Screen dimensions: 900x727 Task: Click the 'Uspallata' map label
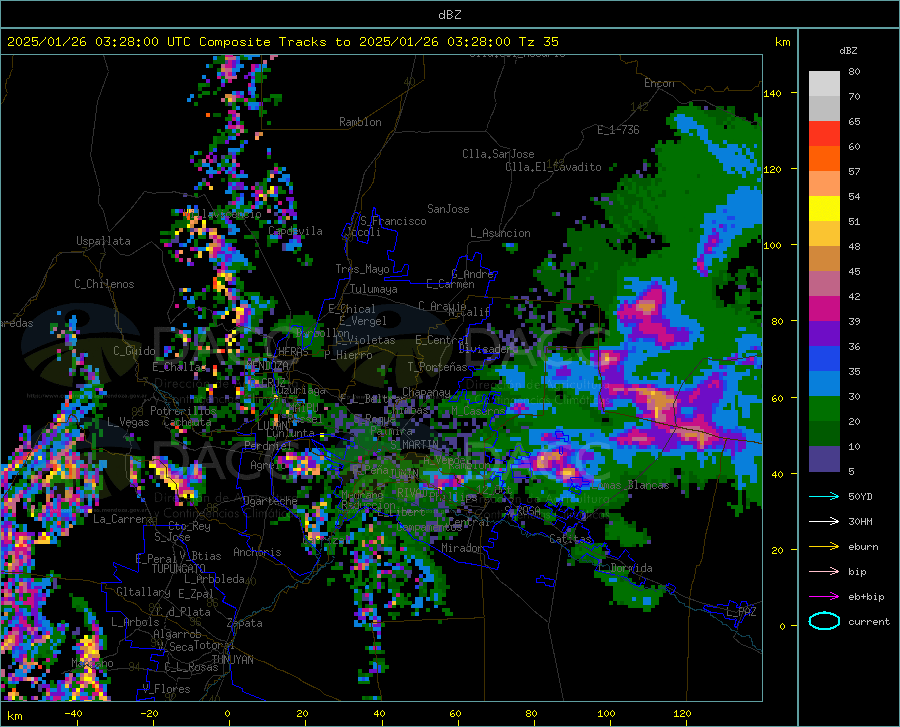click(103, 241)
